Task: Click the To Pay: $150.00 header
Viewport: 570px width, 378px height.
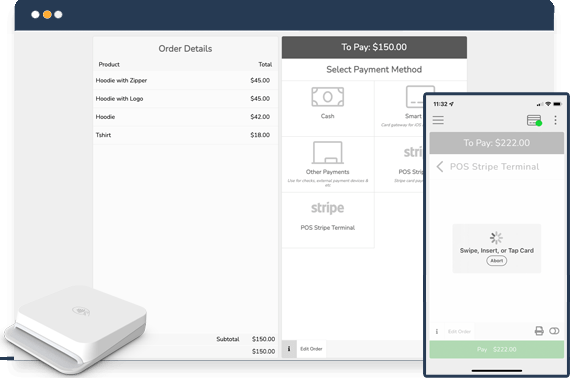Action: pyautogui.click(x=374, y=47)
